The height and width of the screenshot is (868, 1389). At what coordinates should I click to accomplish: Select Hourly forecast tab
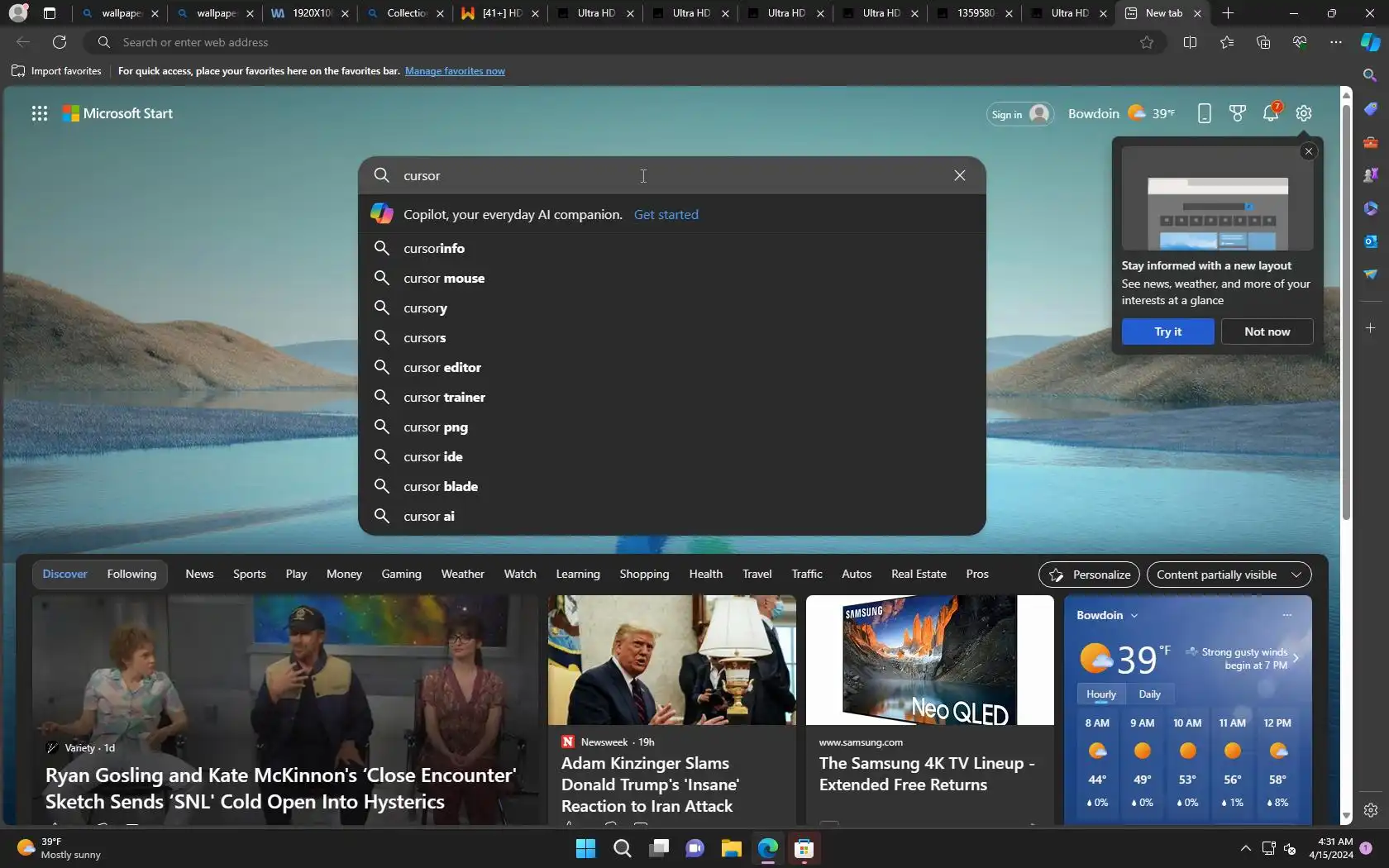[x=1100, y=694]
